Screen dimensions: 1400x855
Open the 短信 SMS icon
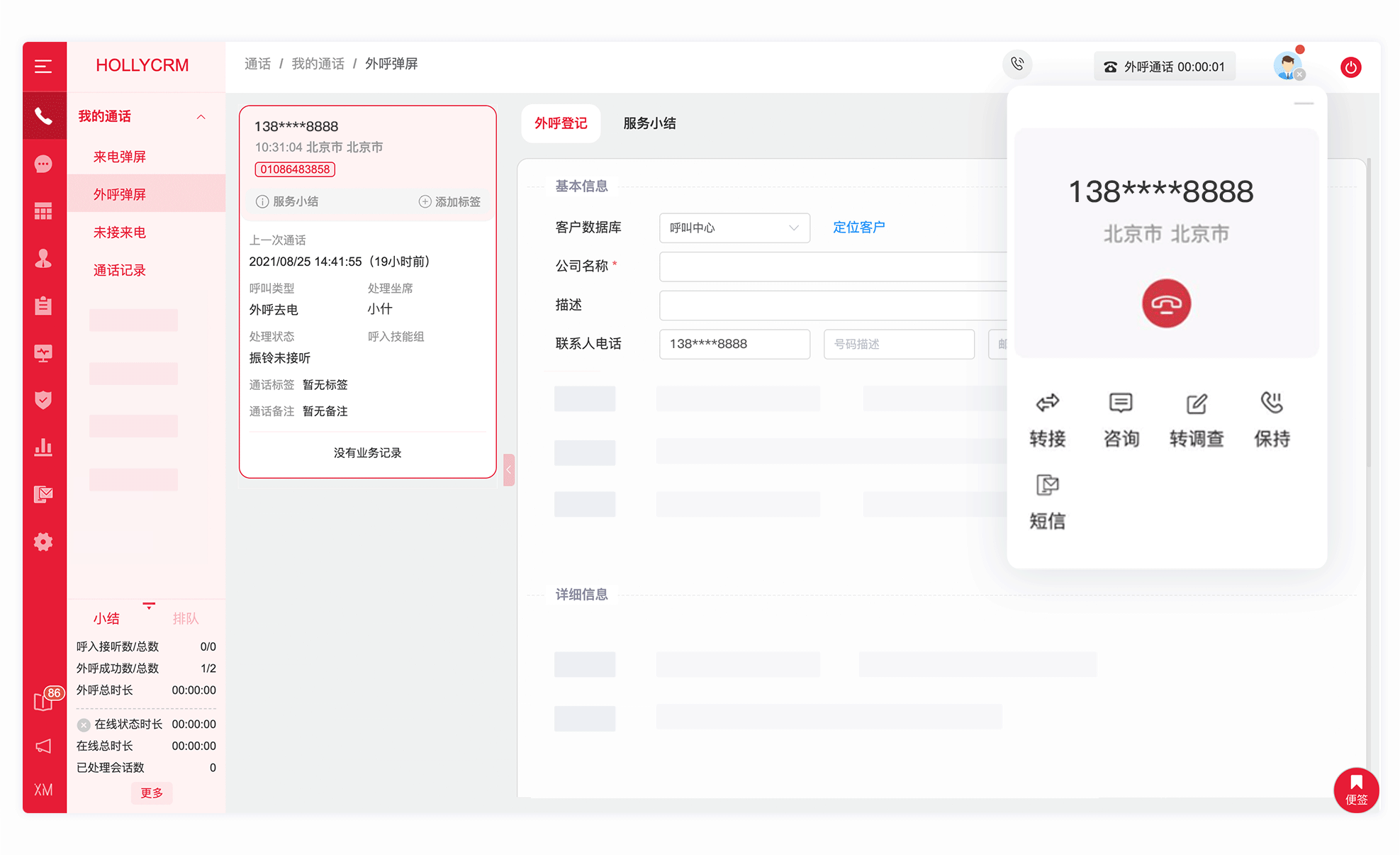tap(1047, 486)
